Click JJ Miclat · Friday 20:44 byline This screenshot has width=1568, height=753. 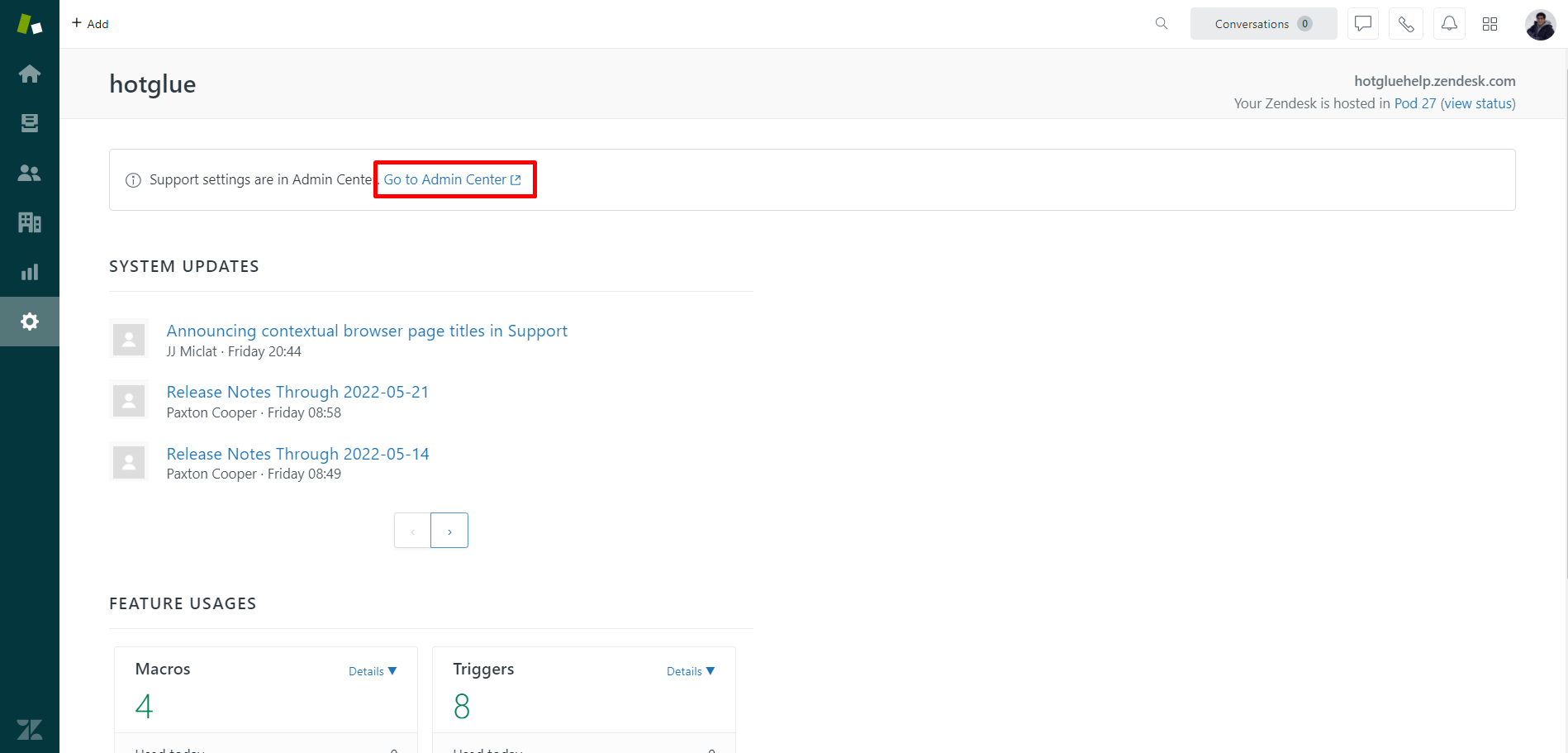pyautogui.click(x=234, y=351)
